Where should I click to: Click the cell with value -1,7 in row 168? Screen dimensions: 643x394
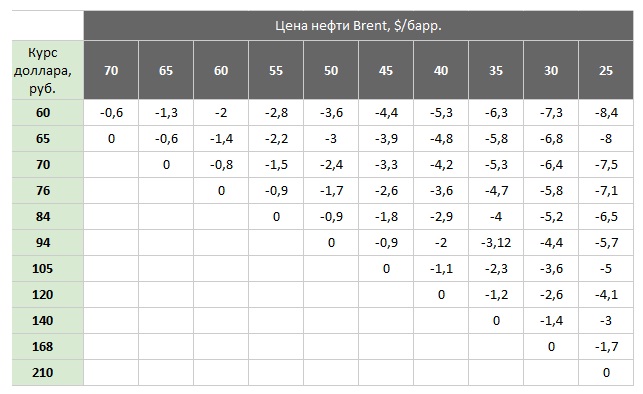tap(606, 347)
